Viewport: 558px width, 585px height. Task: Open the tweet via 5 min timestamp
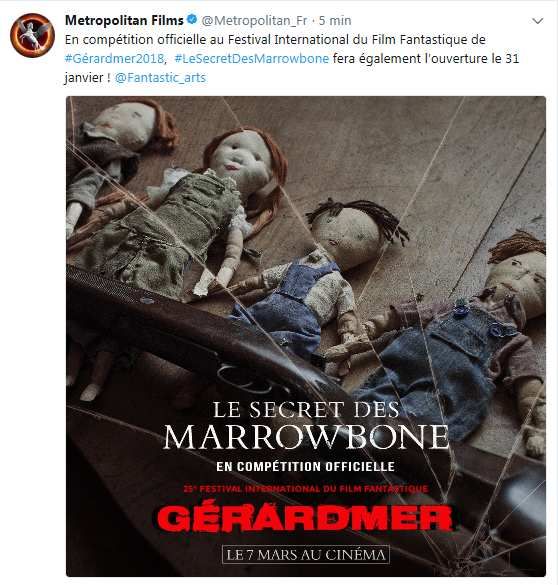coord(335,21)
